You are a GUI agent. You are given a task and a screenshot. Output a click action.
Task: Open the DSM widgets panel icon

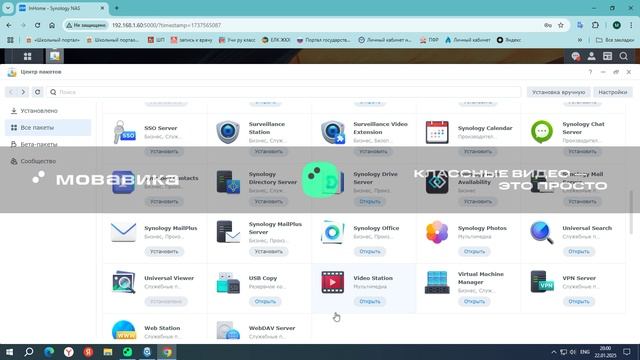point(607,56)
